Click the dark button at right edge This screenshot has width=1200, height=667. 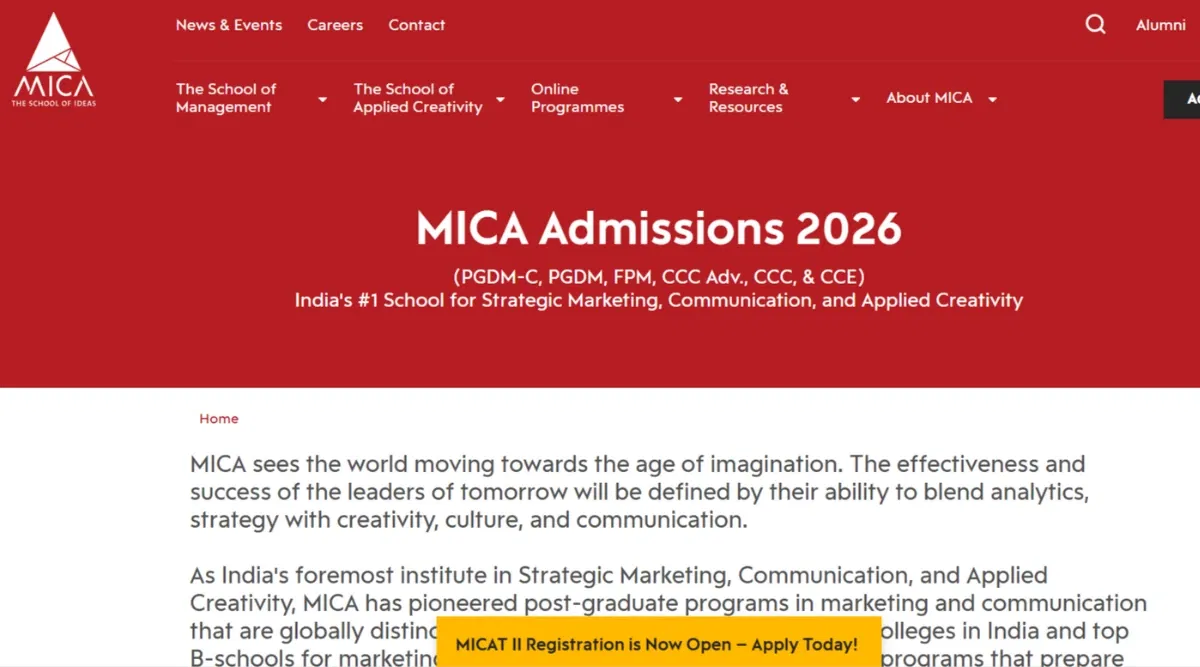click(x=1182, y=99)
